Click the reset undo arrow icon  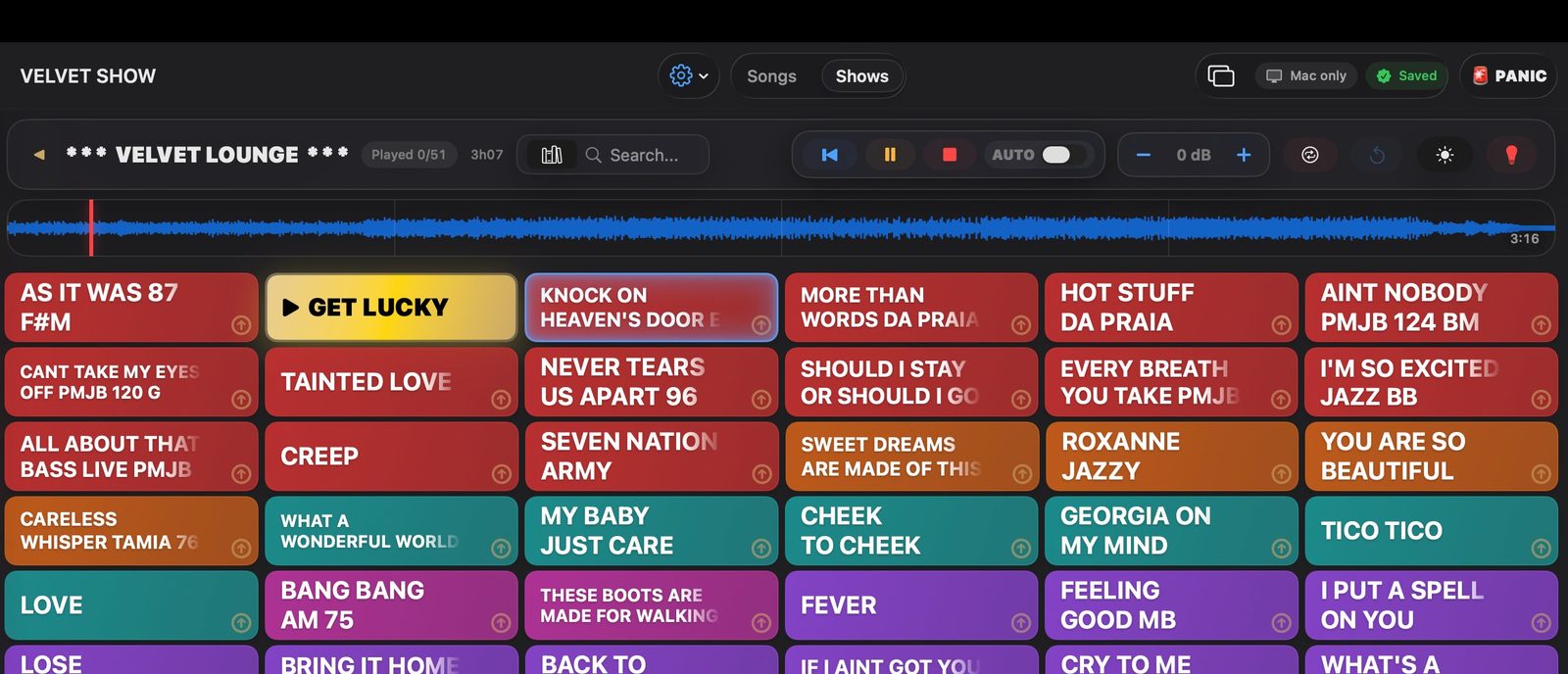pos(1377,155)
